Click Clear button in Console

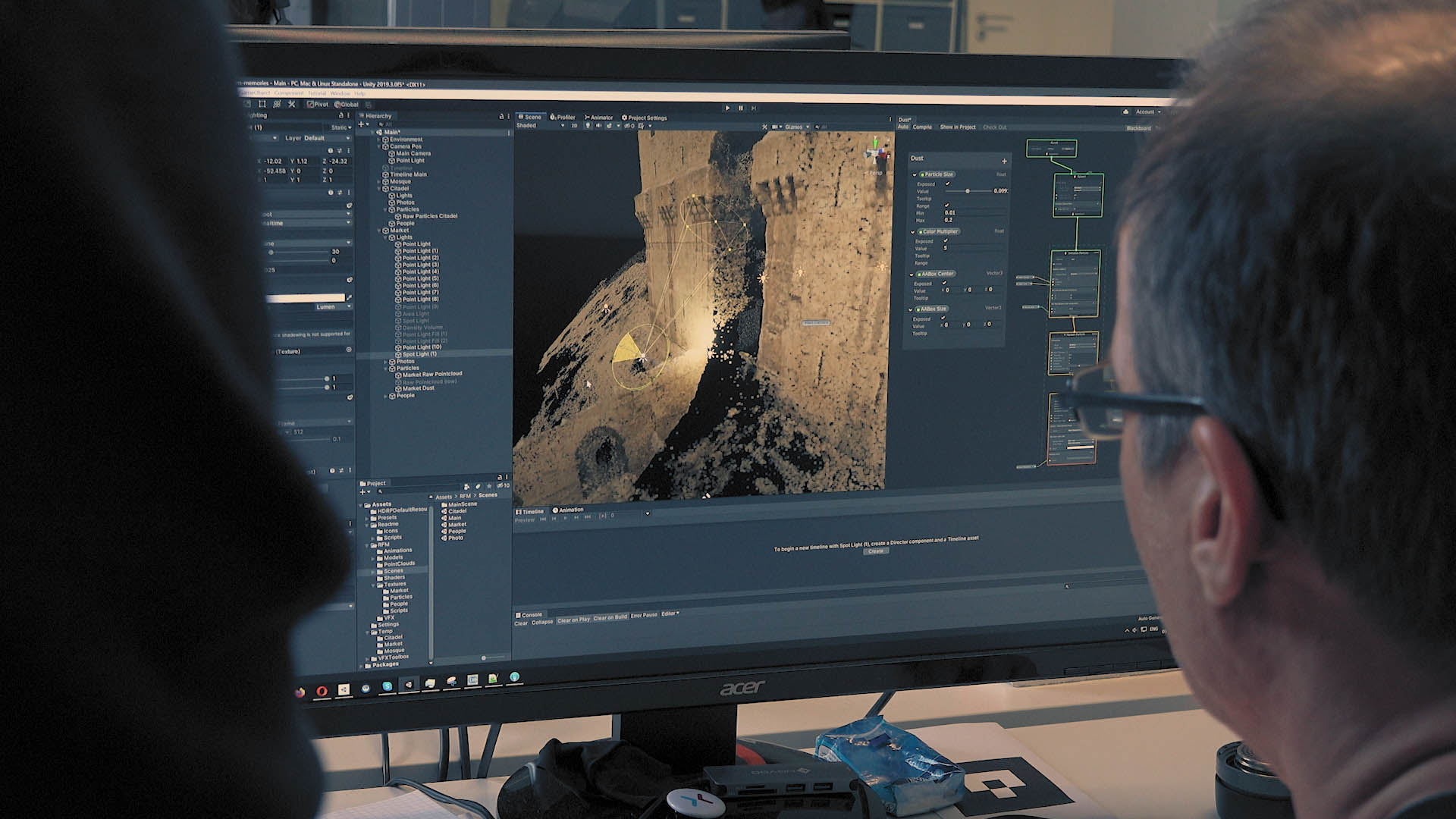521,623
